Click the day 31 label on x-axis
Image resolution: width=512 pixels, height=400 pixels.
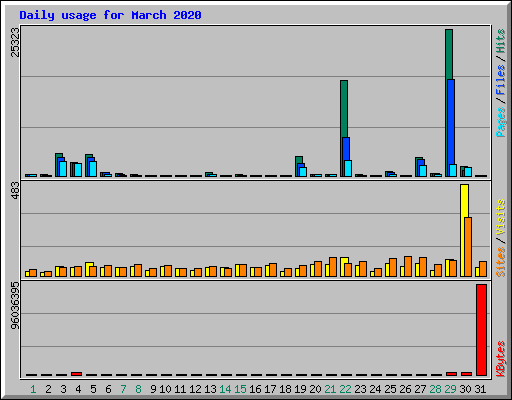pyautogui.click(x=480, y=389)
